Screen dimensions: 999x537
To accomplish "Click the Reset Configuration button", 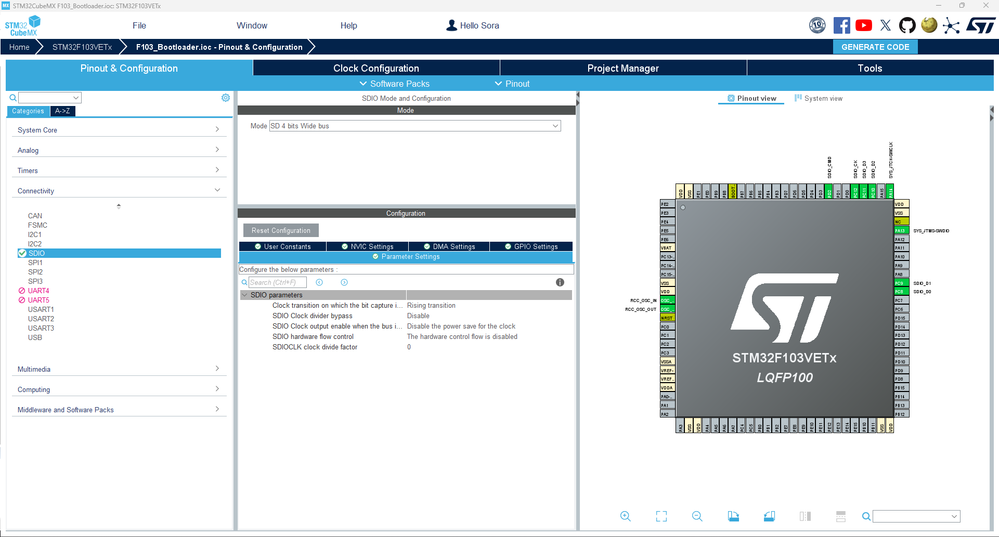I will [x=281, y=231].
